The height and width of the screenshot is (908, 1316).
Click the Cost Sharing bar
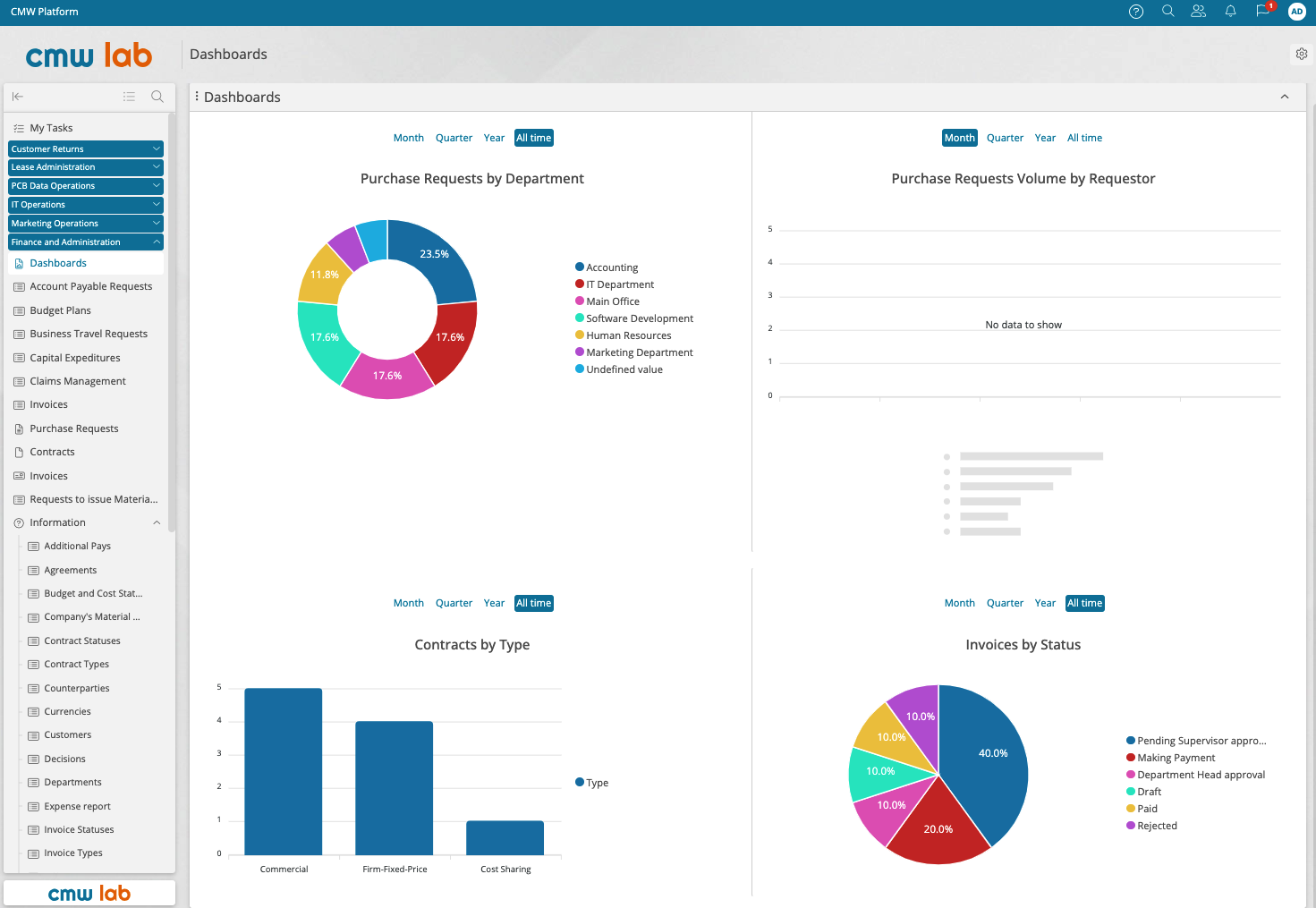pos(505,838)
